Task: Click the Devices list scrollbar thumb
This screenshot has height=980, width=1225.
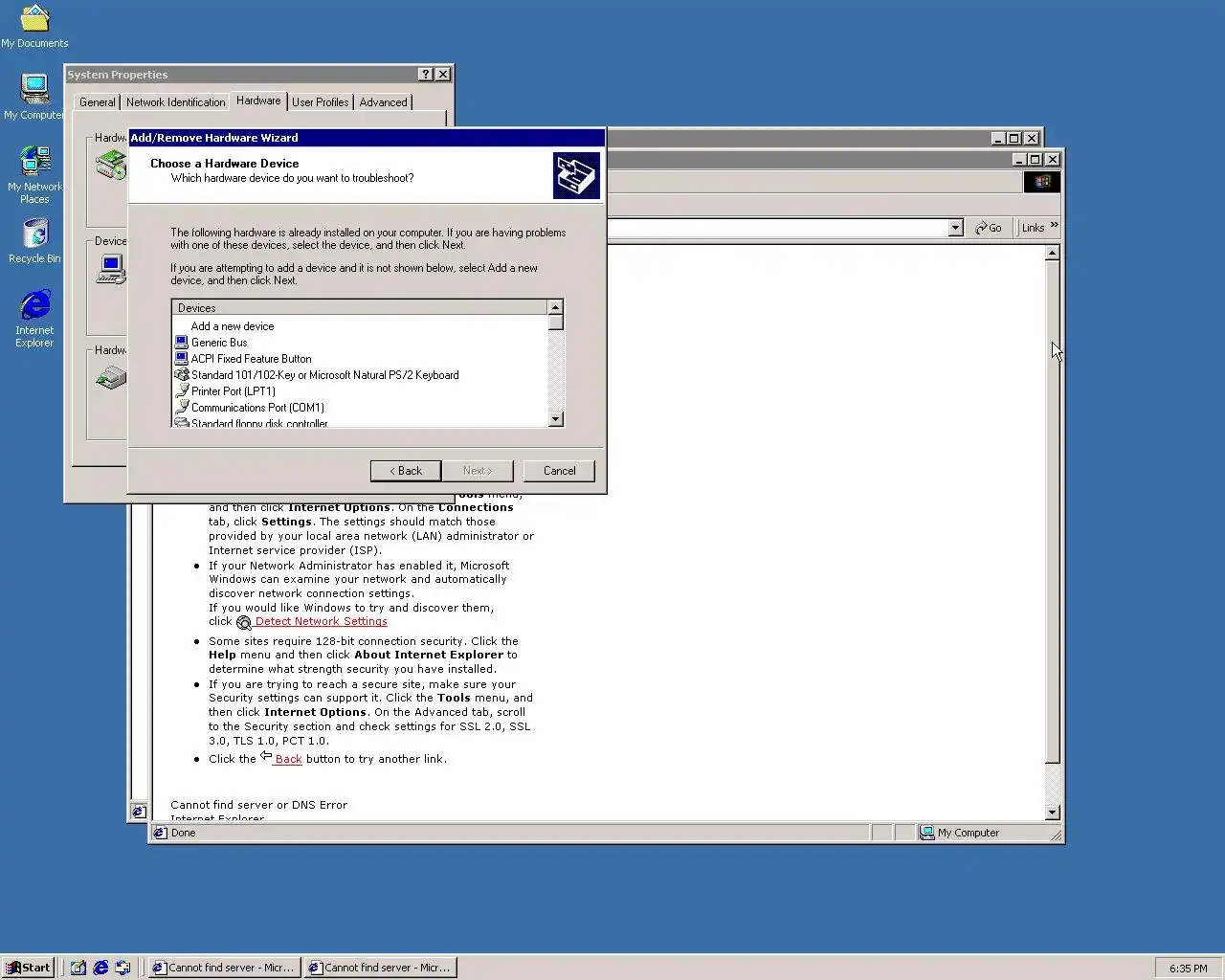Action: click(555, 323)
